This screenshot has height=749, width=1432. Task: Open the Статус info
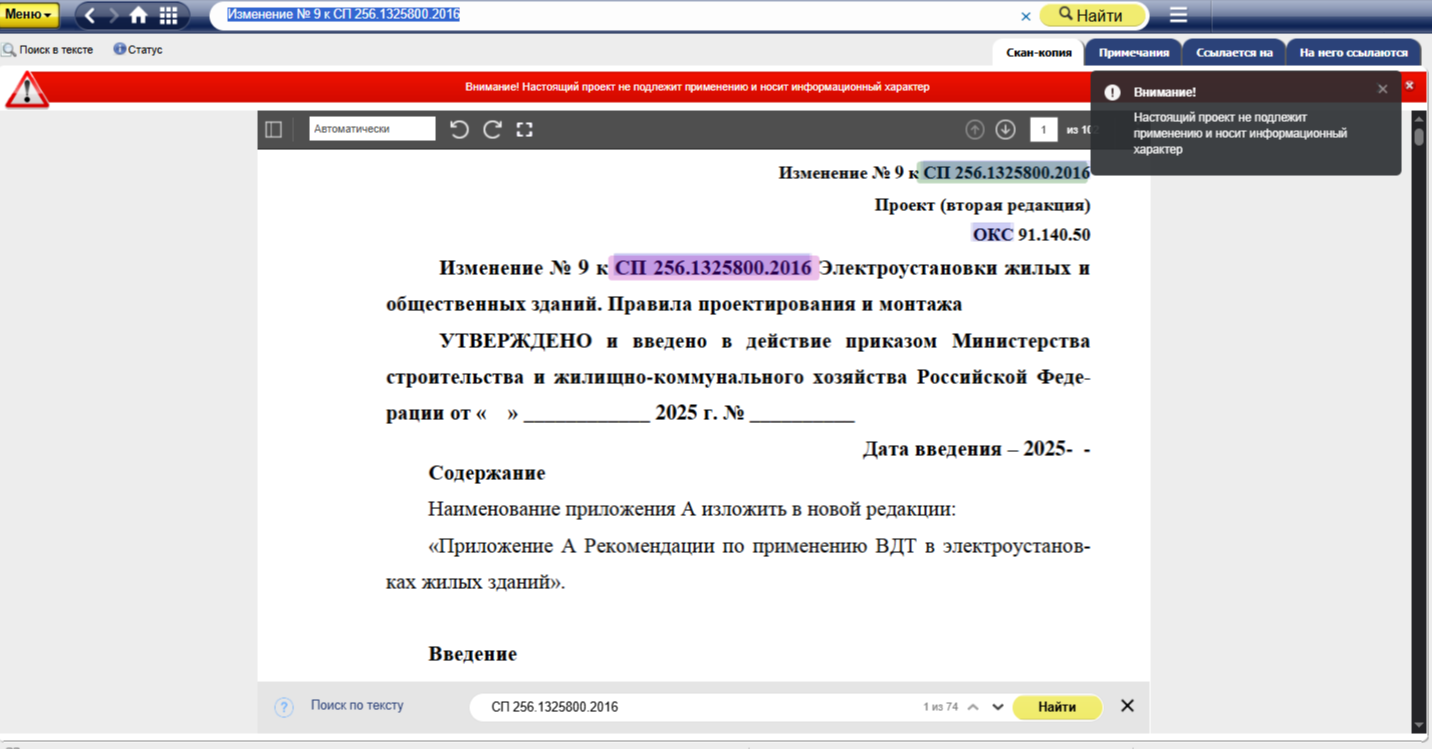click(138, 49)
